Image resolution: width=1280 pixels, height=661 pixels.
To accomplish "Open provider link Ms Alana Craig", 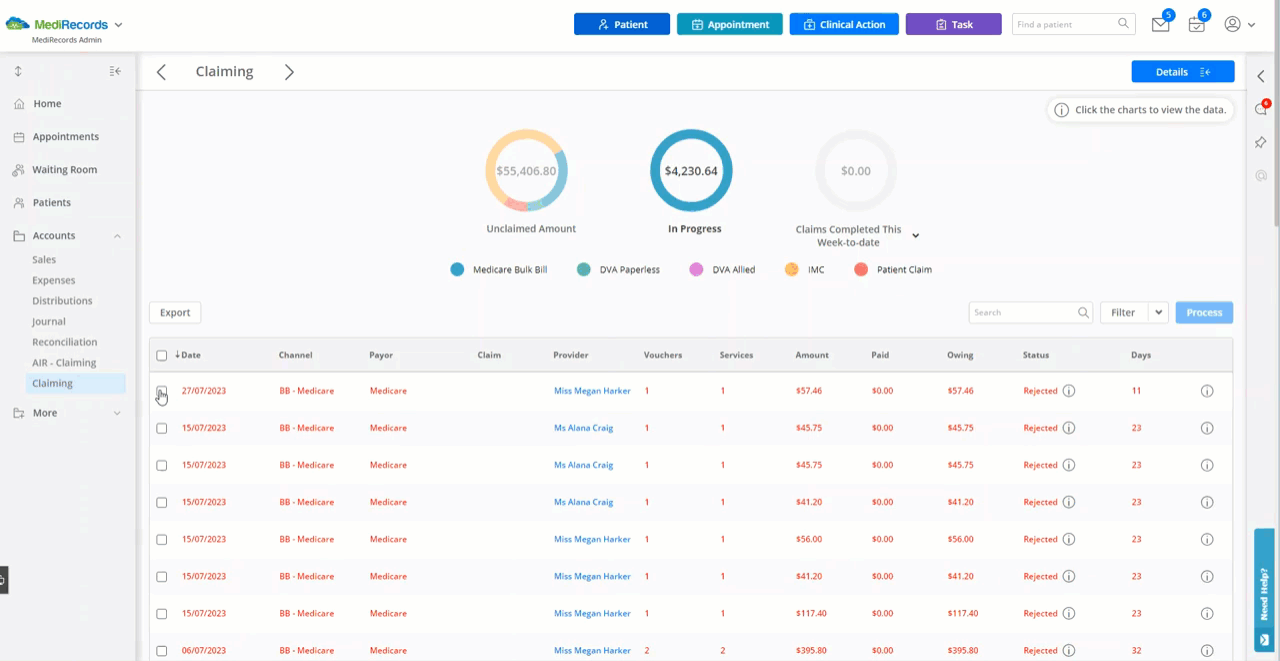I will pyautogui.click(x=583, y=428).
